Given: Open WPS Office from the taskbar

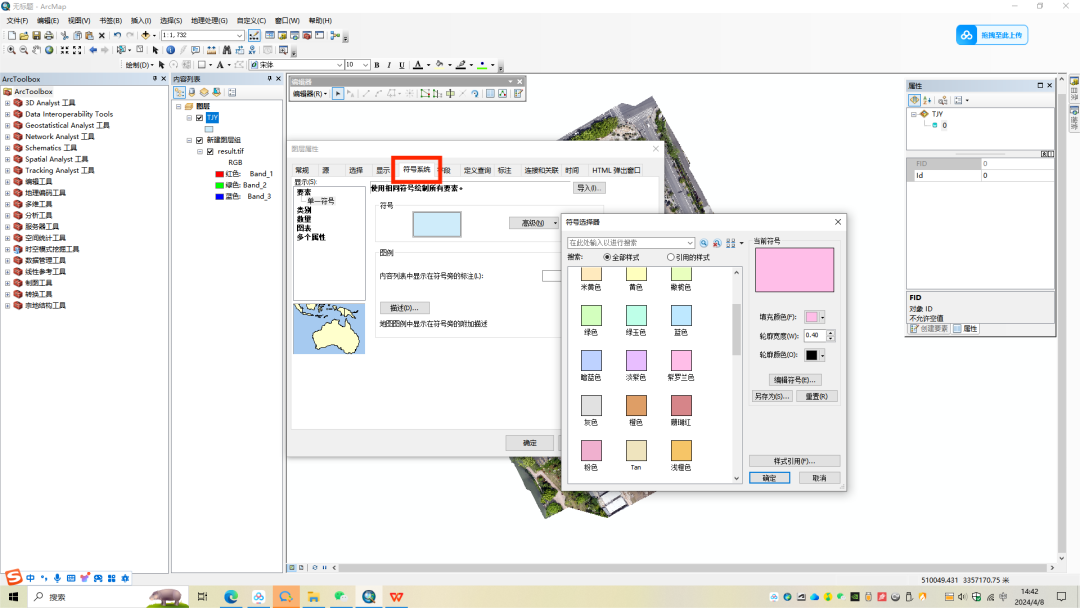Looking at the screenshot, I should 396,597.
